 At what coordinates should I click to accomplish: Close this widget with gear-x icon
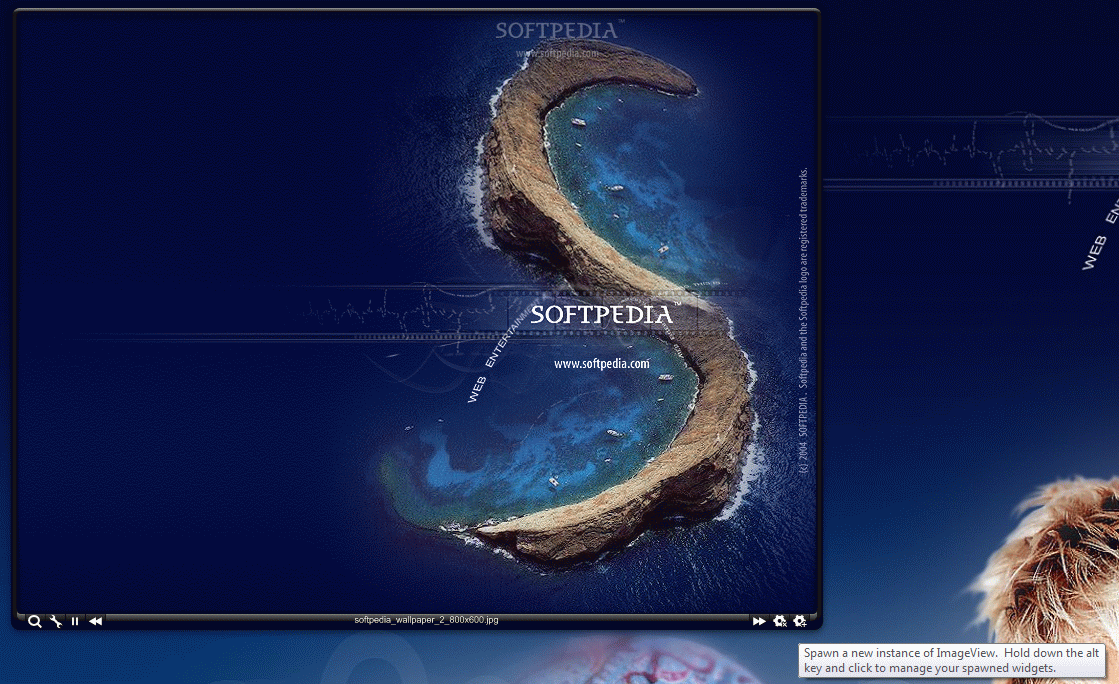click(x=780, y=621)
